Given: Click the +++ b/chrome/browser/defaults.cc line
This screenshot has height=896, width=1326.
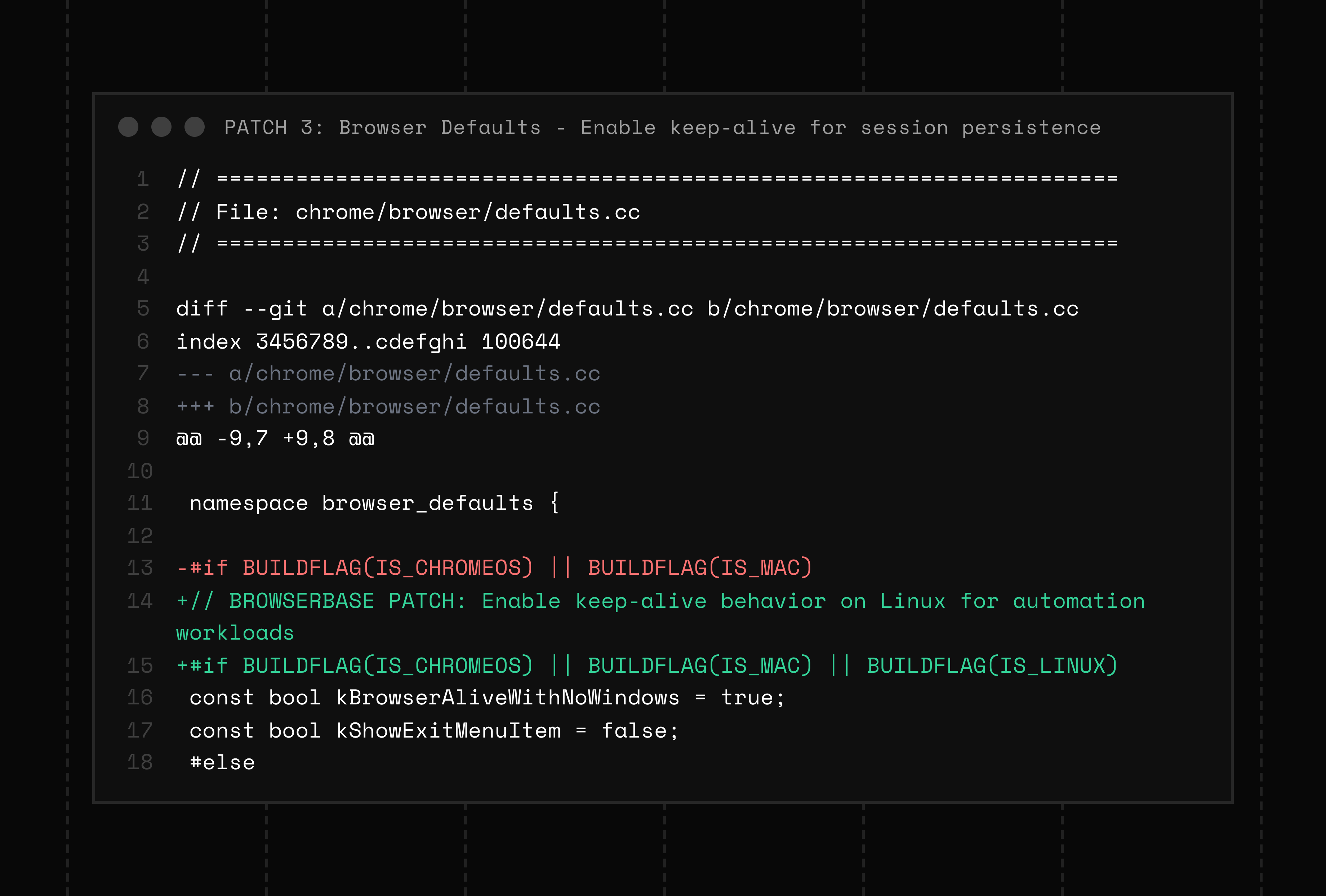Looking at the screenshot, I should point(388,407).
